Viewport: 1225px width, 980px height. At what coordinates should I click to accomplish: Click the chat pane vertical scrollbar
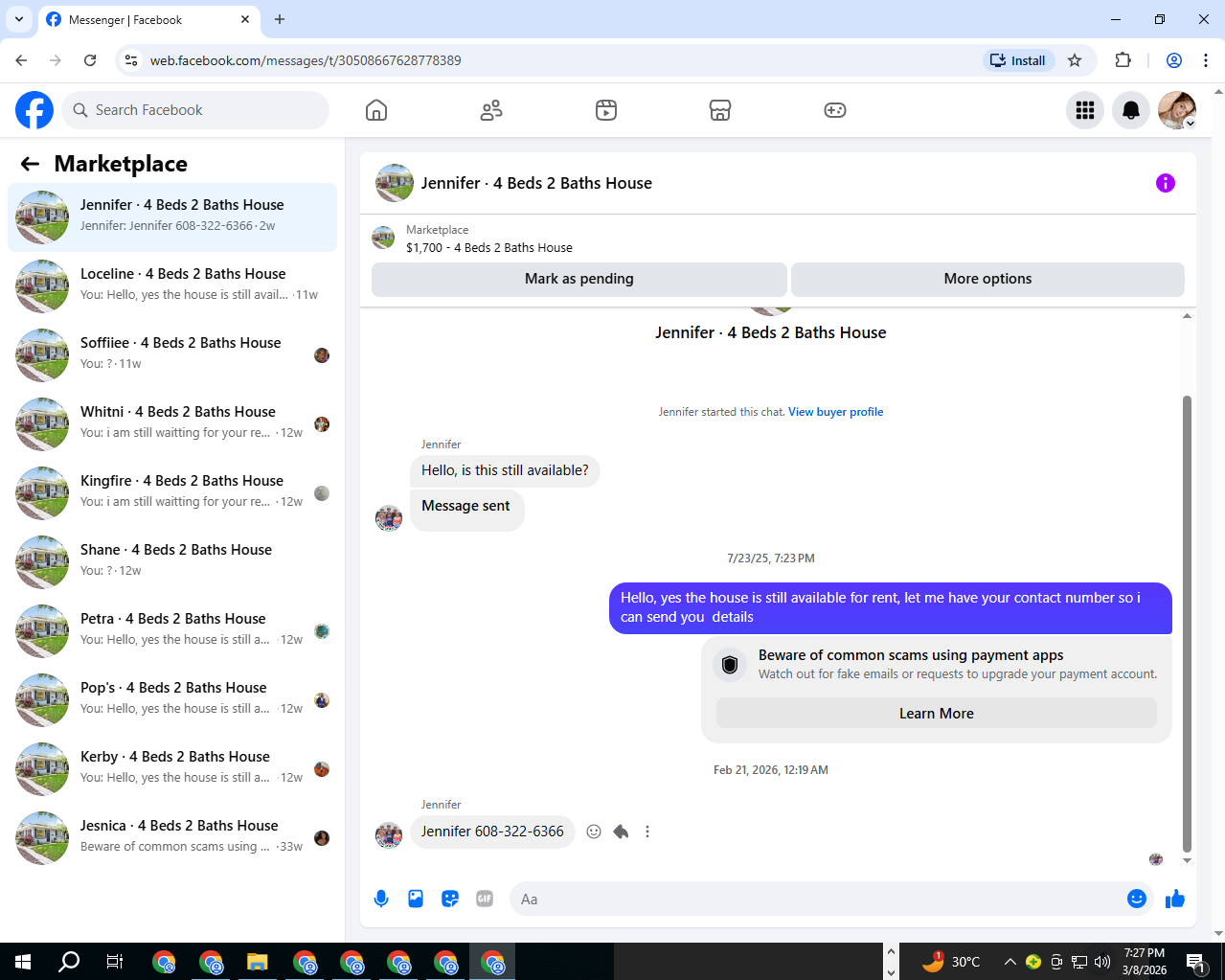(x=1187, y=623)
